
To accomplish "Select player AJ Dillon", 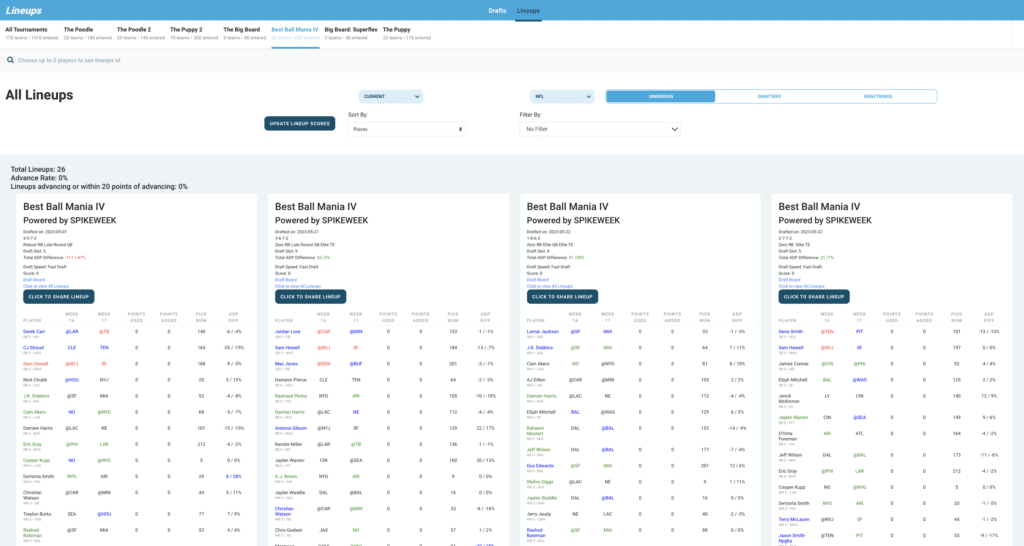I will pyautogui.click(x=537, y=380).
